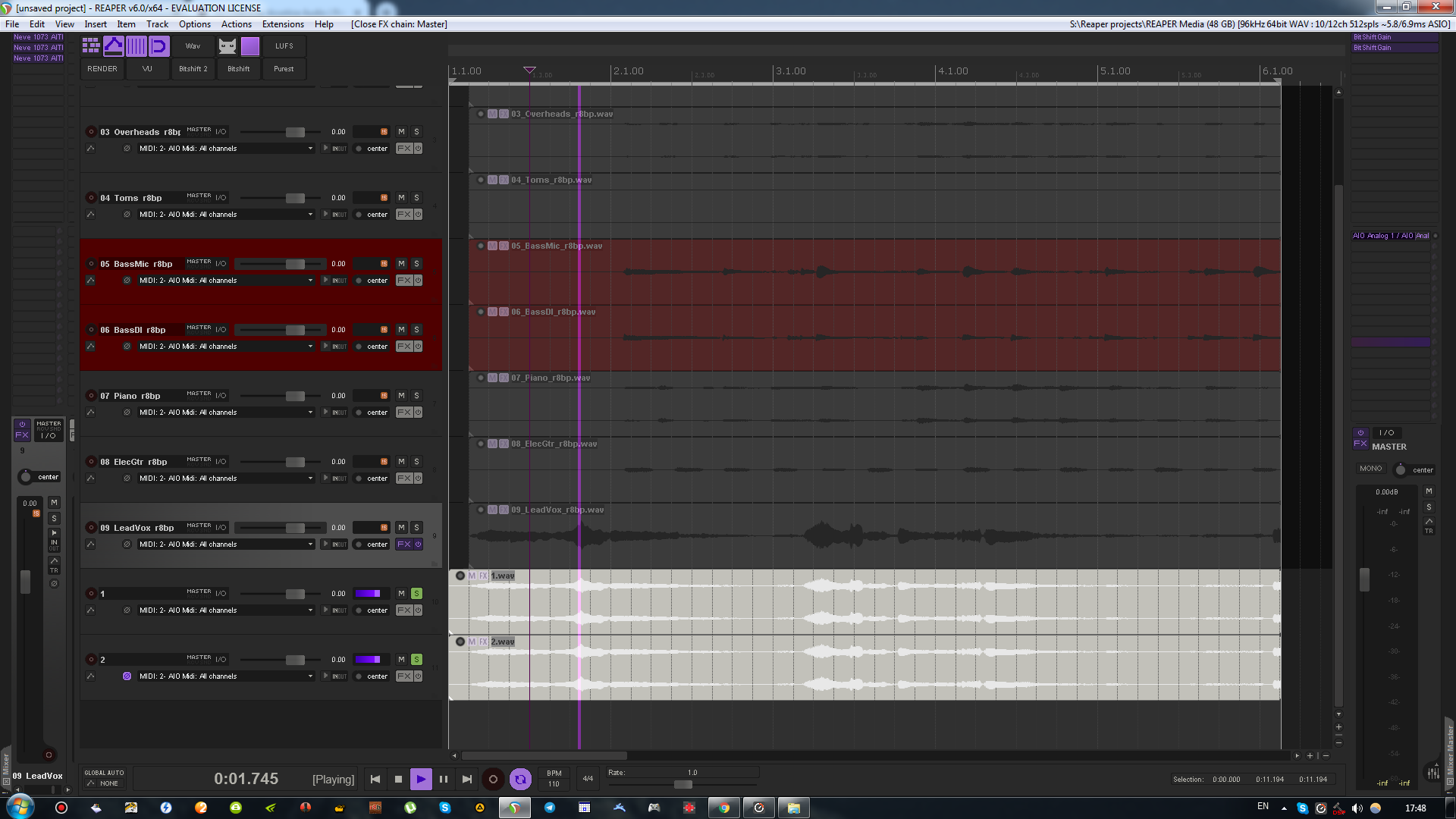Viewport: 1456px width, 819px height.
Task: Click Chrome icon in Windows taskbar
Action: pos(723,808)
